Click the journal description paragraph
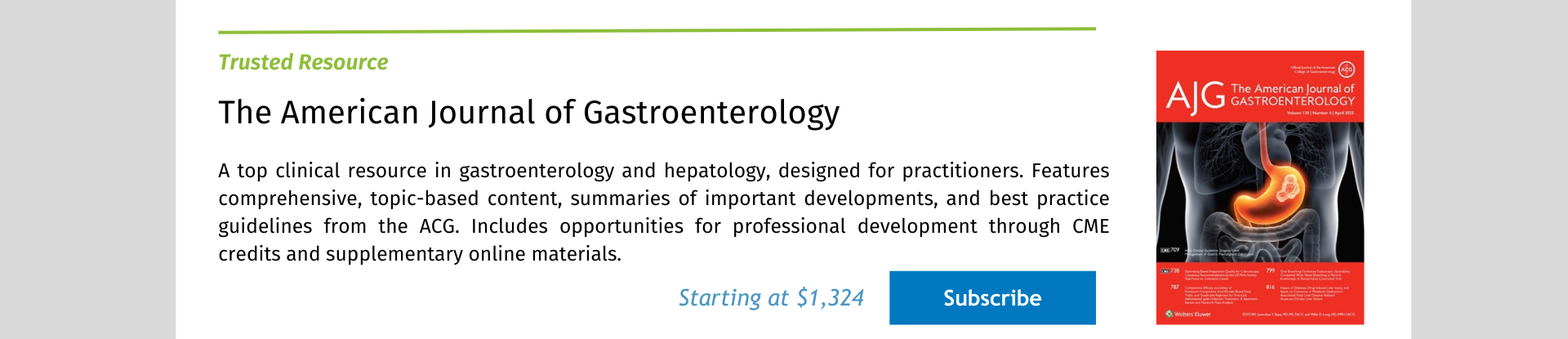 coord(663,212)
